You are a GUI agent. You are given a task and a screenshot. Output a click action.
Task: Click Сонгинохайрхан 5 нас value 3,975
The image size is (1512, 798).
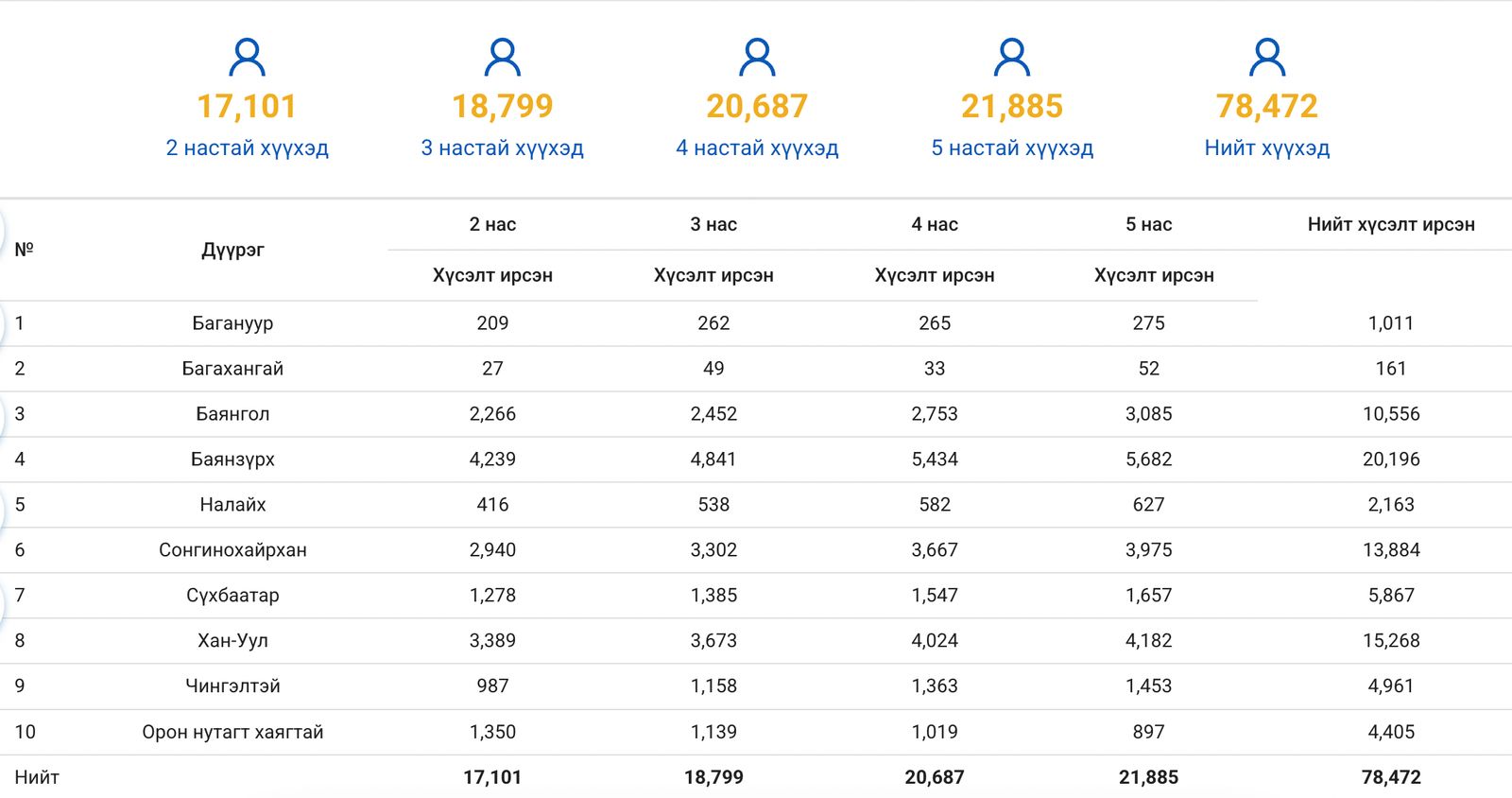[x=1148, y=550]
